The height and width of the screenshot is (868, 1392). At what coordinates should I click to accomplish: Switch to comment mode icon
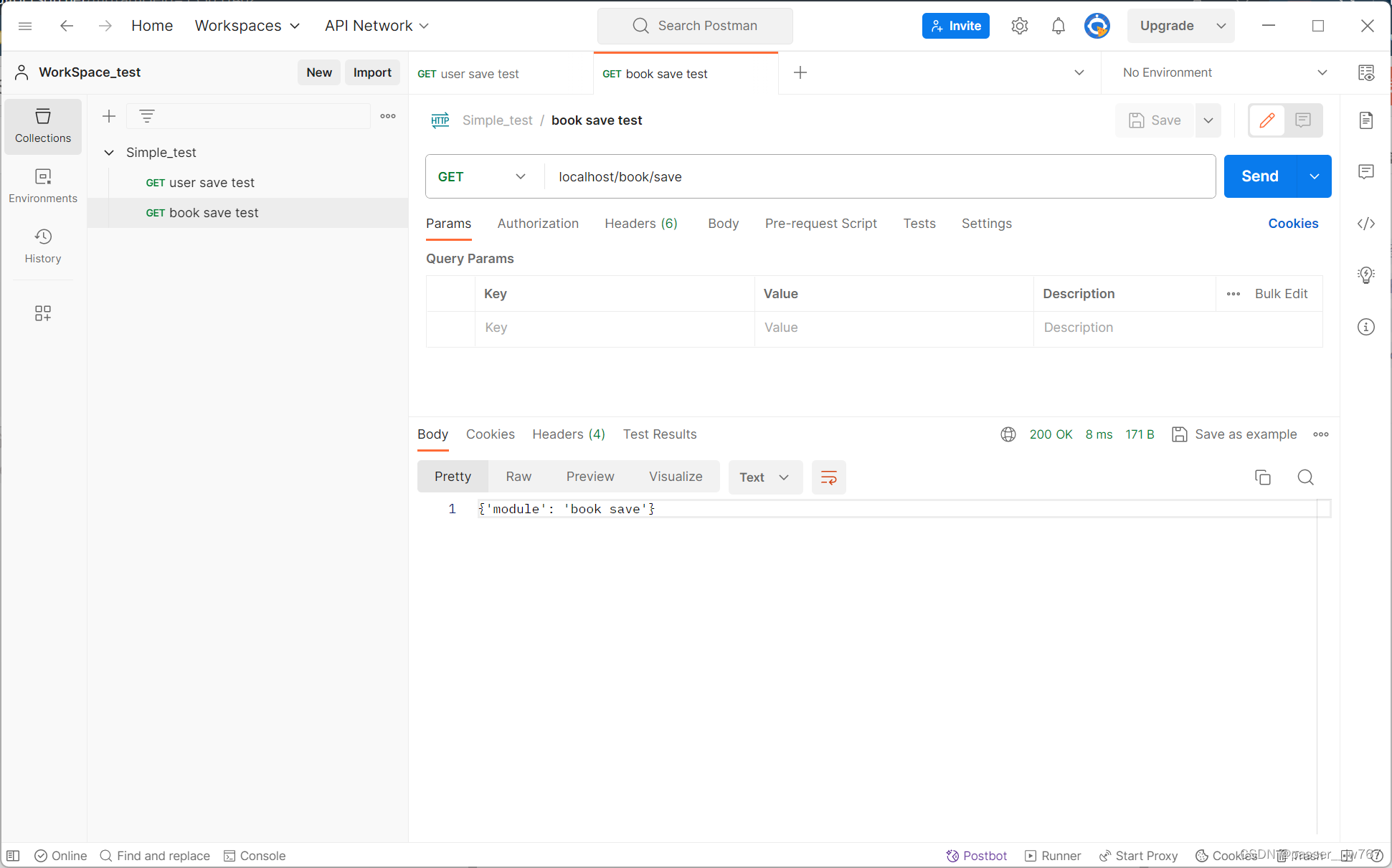tap(1303, 120)
